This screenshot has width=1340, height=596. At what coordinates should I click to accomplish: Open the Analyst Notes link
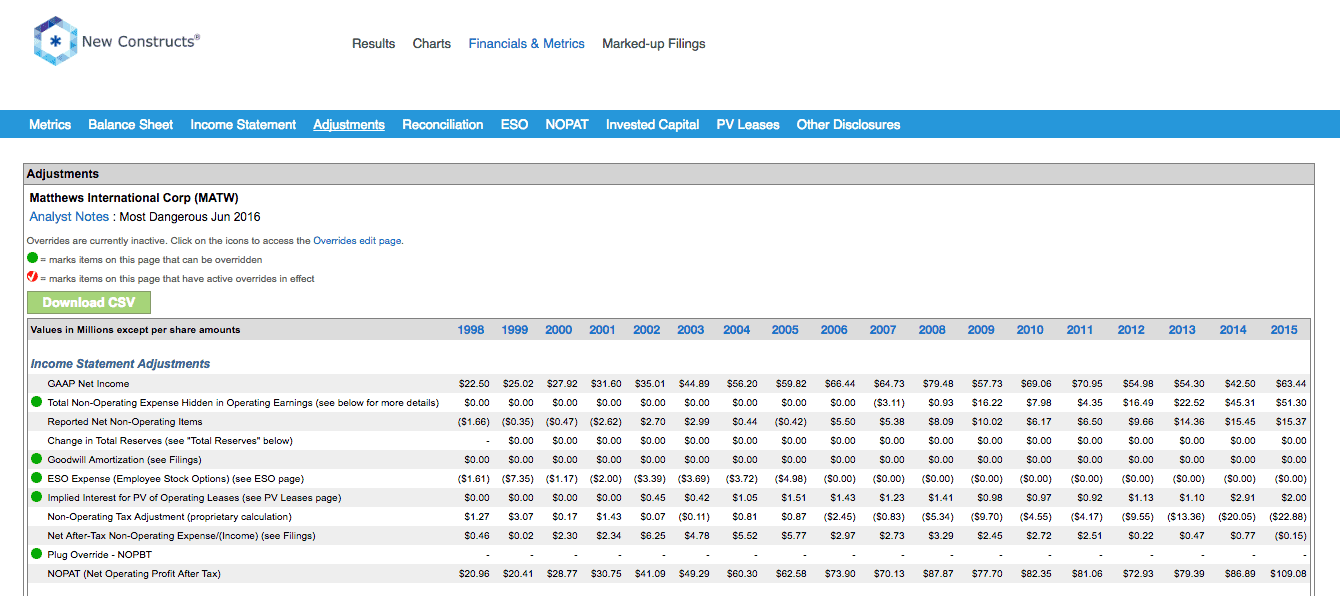click(x=68, y=217)
